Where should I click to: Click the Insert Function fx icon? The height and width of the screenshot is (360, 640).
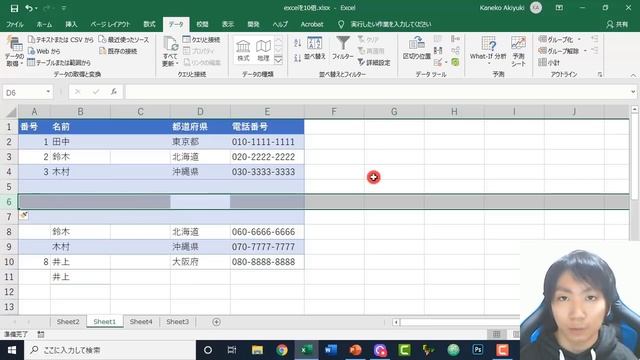pos(113,92)
